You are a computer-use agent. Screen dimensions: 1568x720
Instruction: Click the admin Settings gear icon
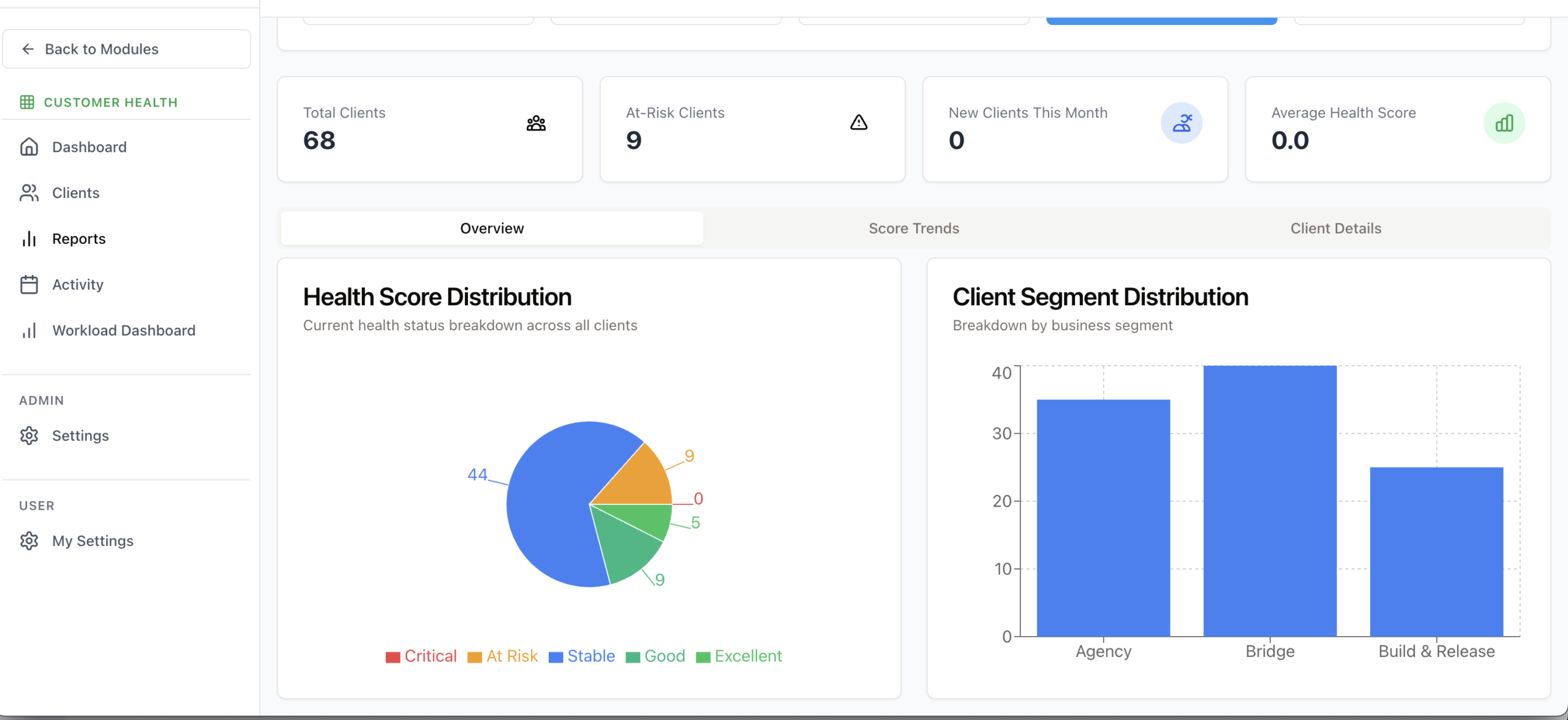pos(29,436)
